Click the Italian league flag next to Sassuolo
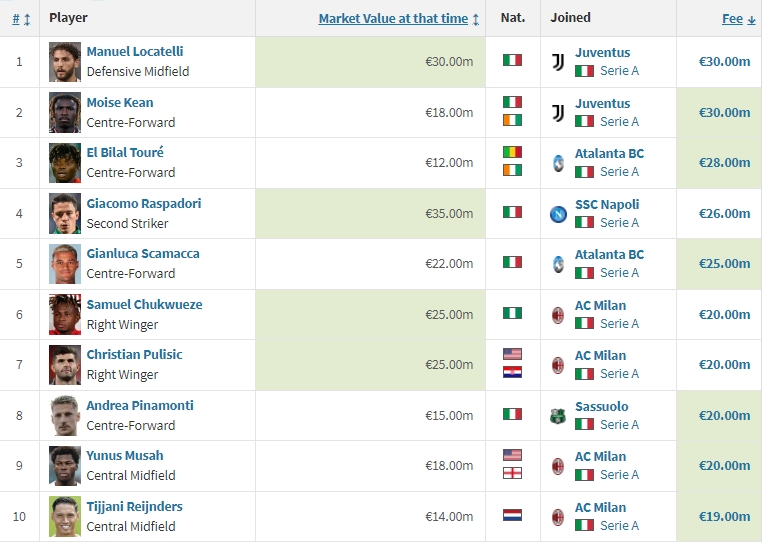The image size is (762, 542). coord(584,424)
